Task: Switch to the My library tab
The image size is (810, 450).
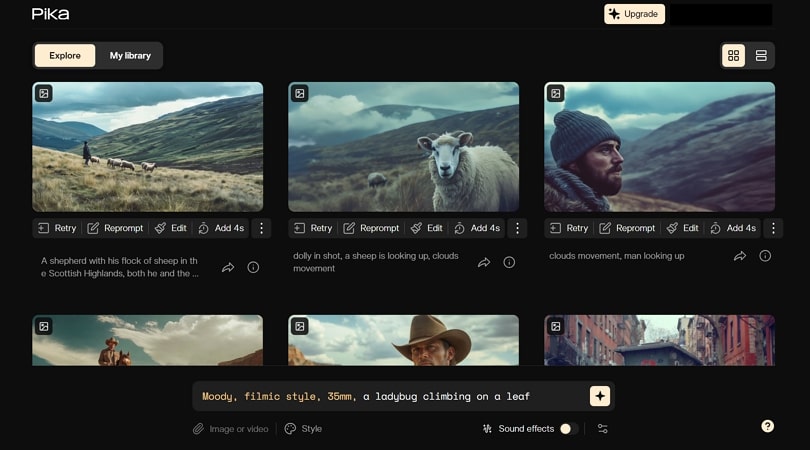Action: click(x=130, y=55)
